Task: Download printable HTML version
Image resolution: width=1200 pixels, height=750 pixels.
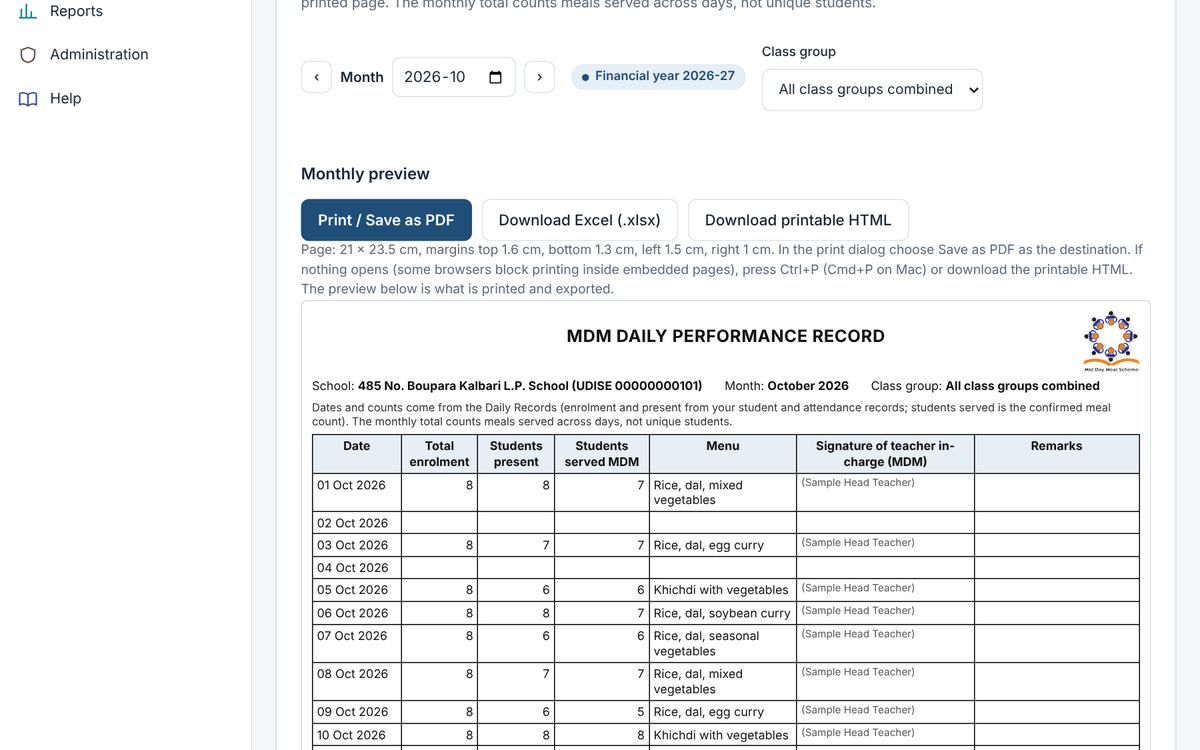Action: click(x=798, y=220)
